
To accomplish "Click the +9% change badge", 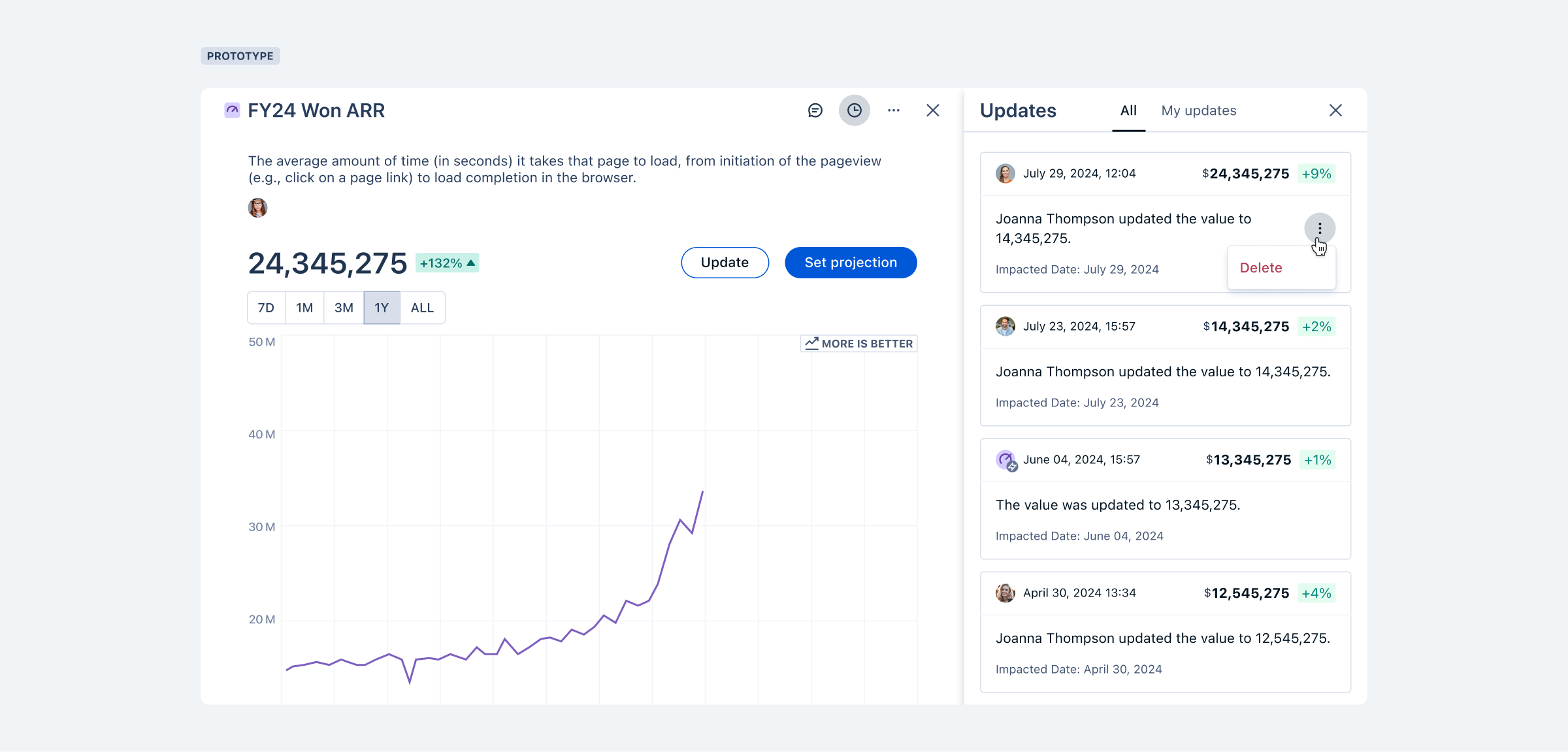I will tap(1316, 174).
